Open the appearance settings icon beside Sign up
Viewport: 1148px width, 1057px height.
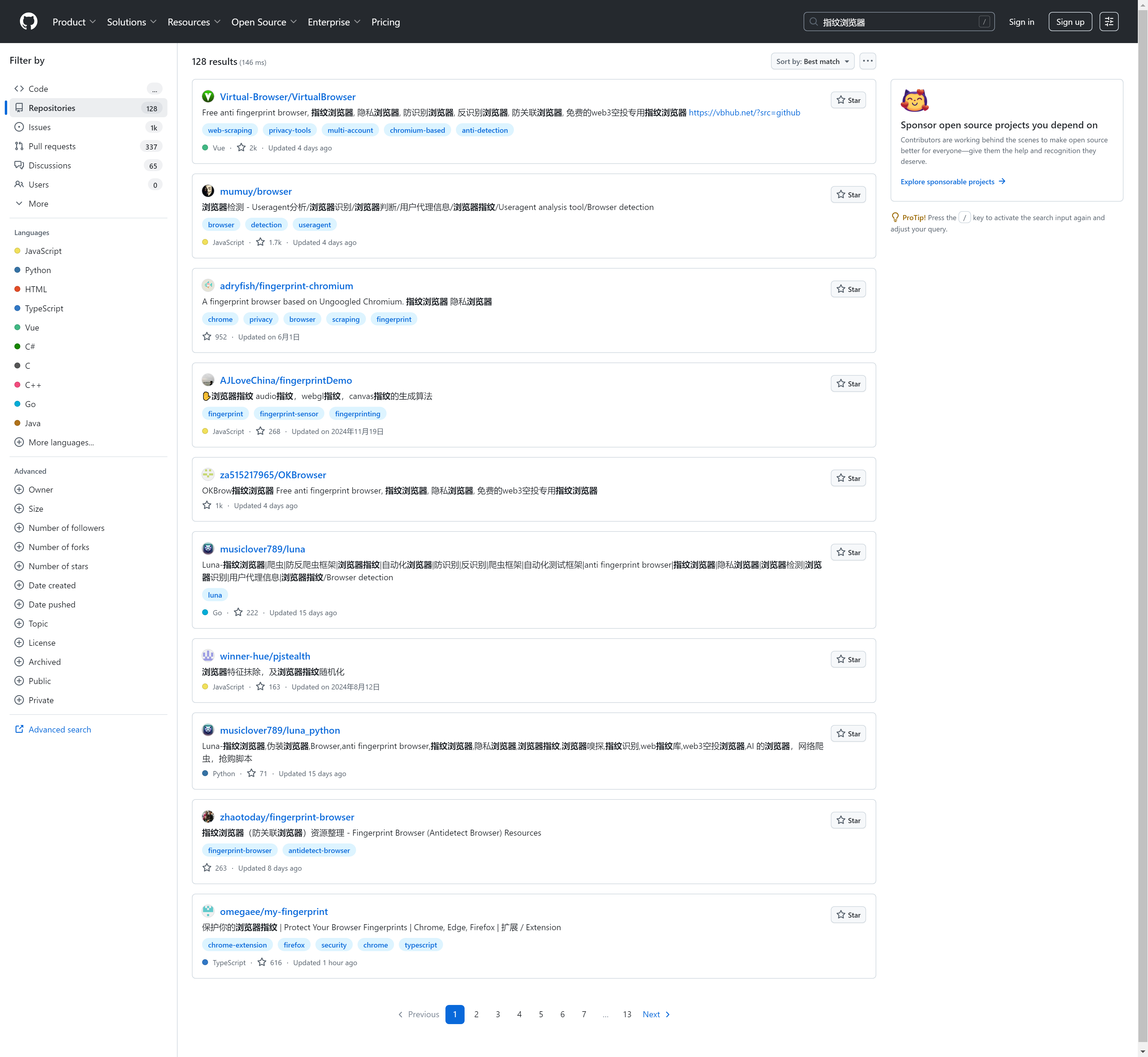(x=1109, y=22)
